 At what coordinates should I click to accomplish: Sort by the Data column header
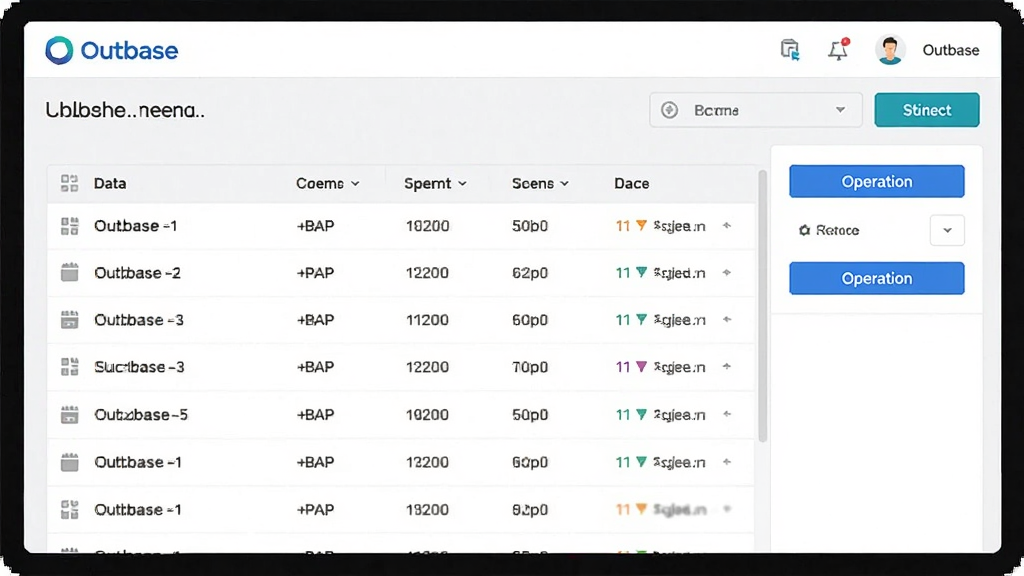tap(110, 184)
